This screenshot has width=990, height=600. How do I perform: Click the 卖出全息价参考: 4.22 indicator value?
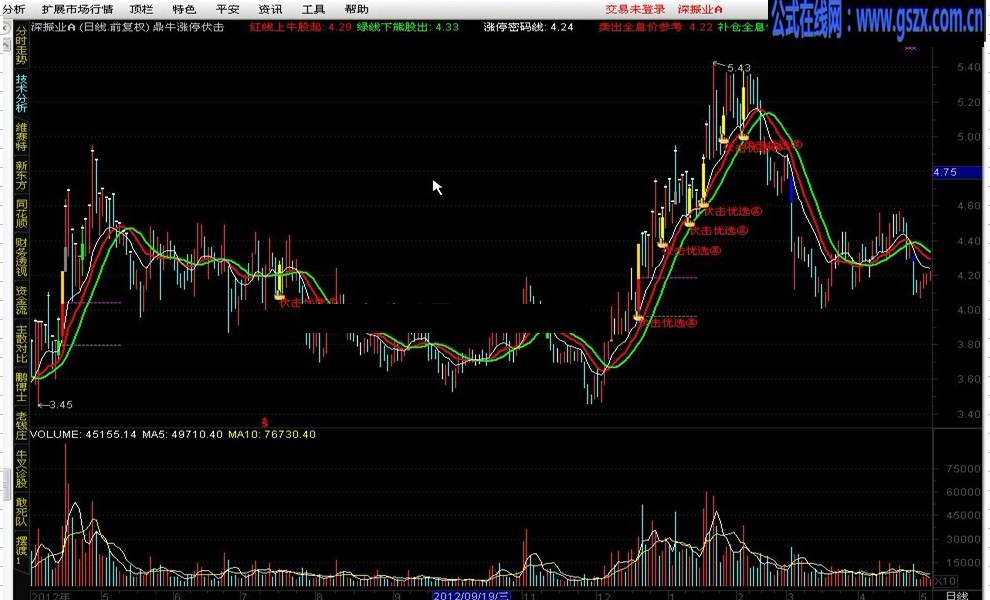pyautogui.click(x=655, y=27)
